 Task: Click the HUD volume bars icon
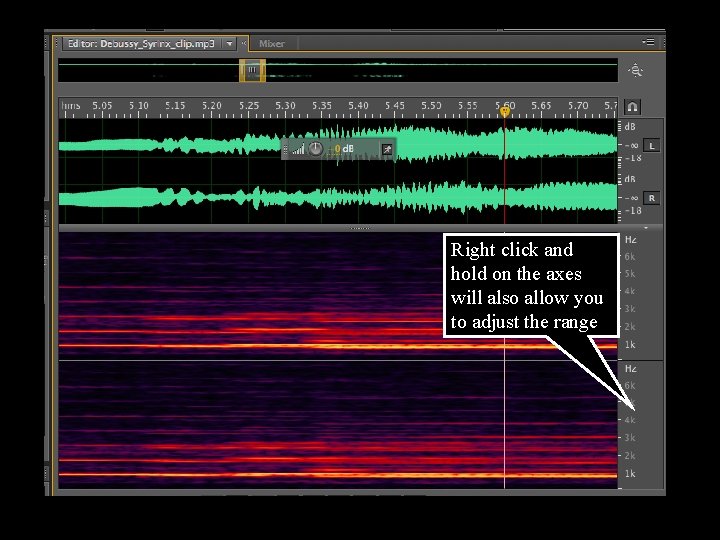point(298,149)
